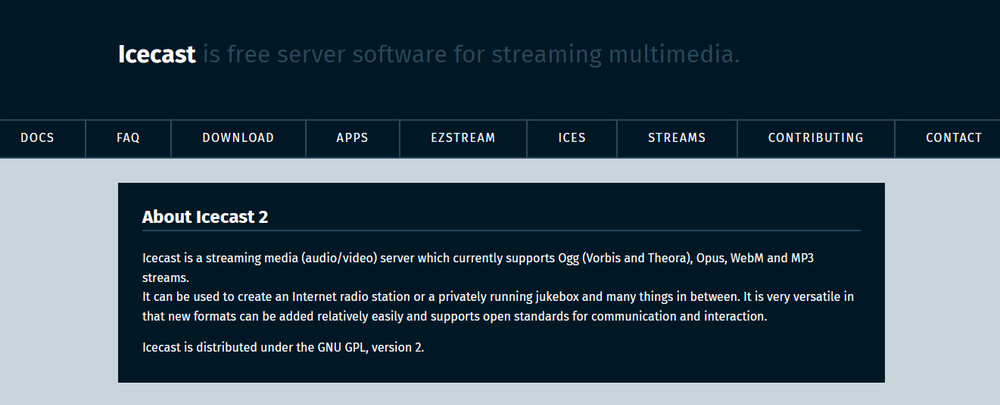The height and width of the screenshot is (405, 1000).
Task: Visit the ICES navigation link
Action: point(572,138)
